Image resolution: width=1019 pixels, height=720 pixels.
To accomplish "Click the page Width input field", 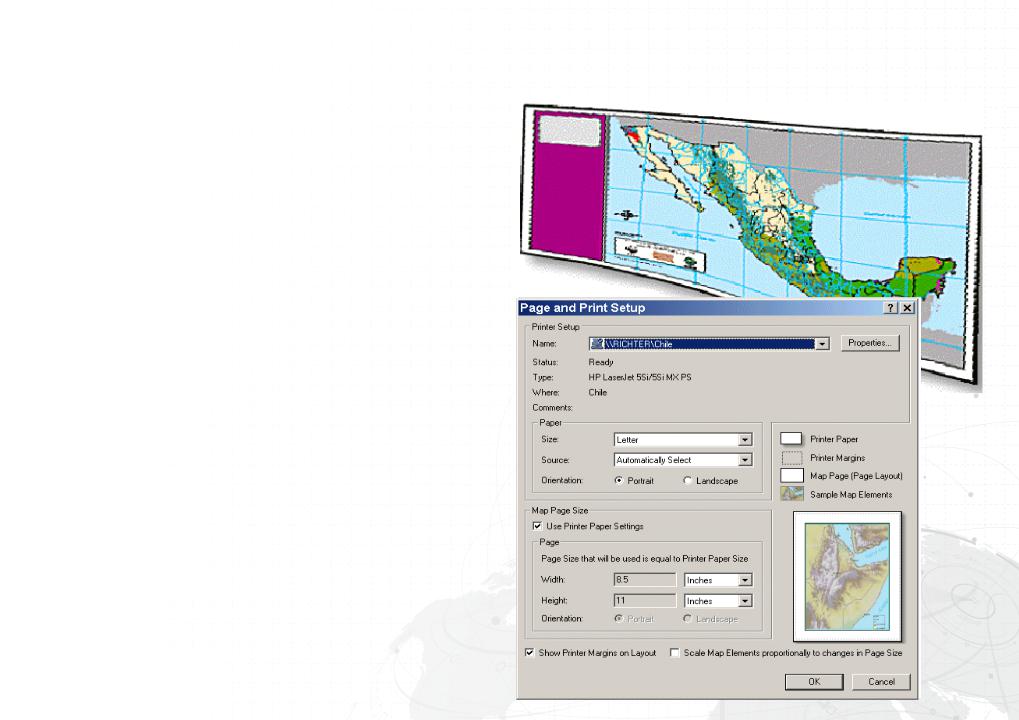I will pyautogui.click(x=645, y=580).
